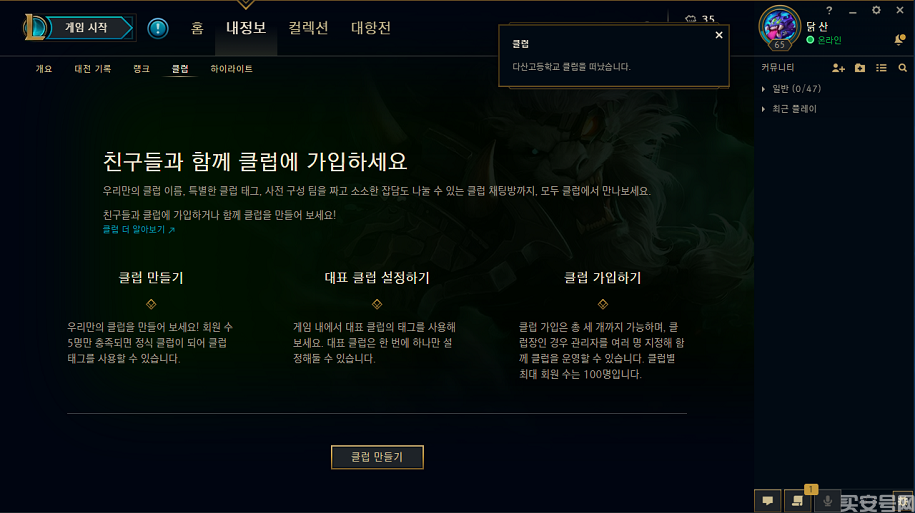Follow the 클럽 더 알아보기 link
The height and width of the screenshot is (513, 915).
(139, 230)
